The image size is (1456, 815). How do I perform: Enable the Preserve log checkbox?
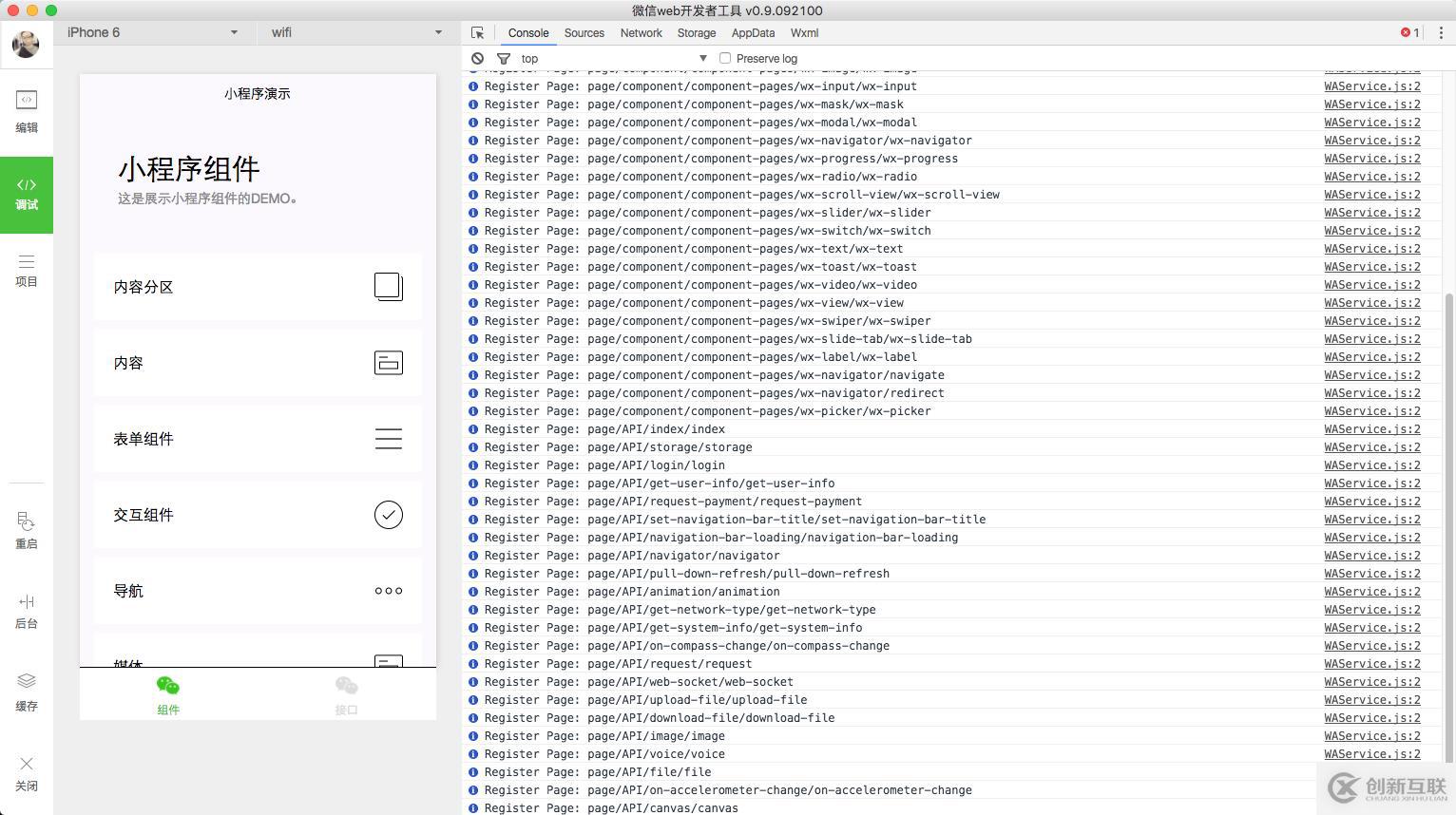click(x=725, y=58)
